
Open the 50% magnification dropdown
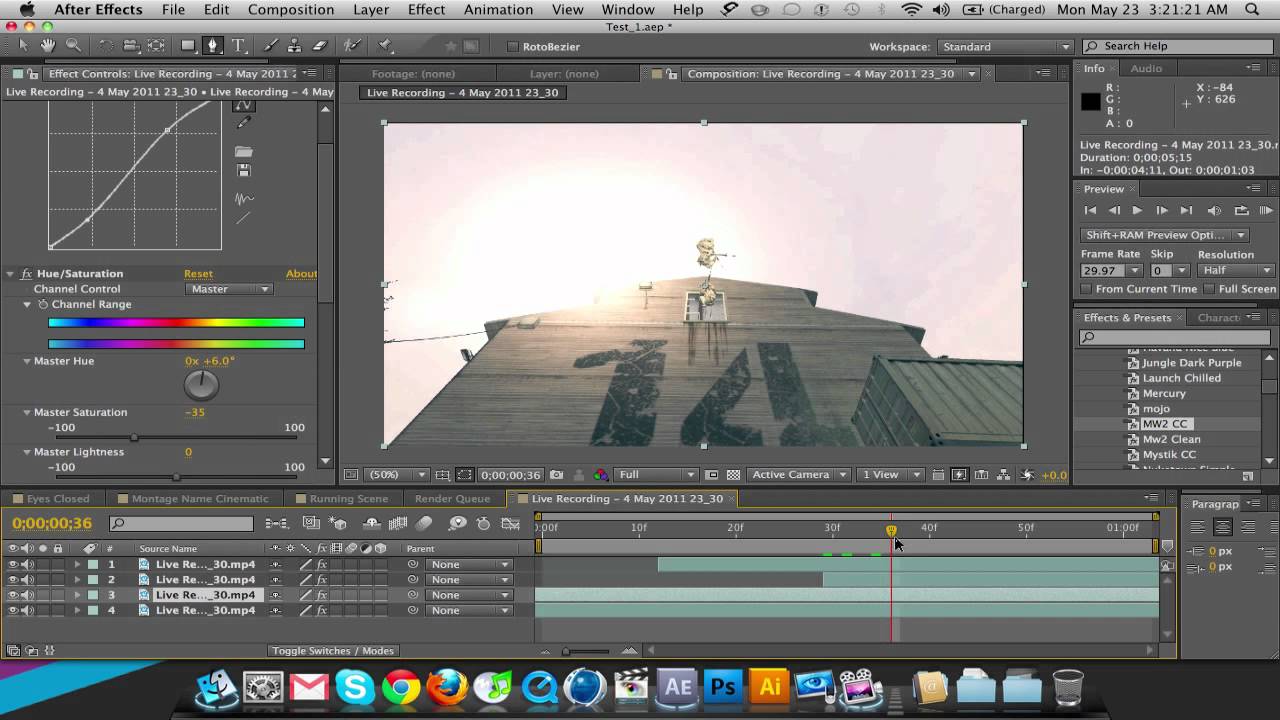(x=395, y=475)
